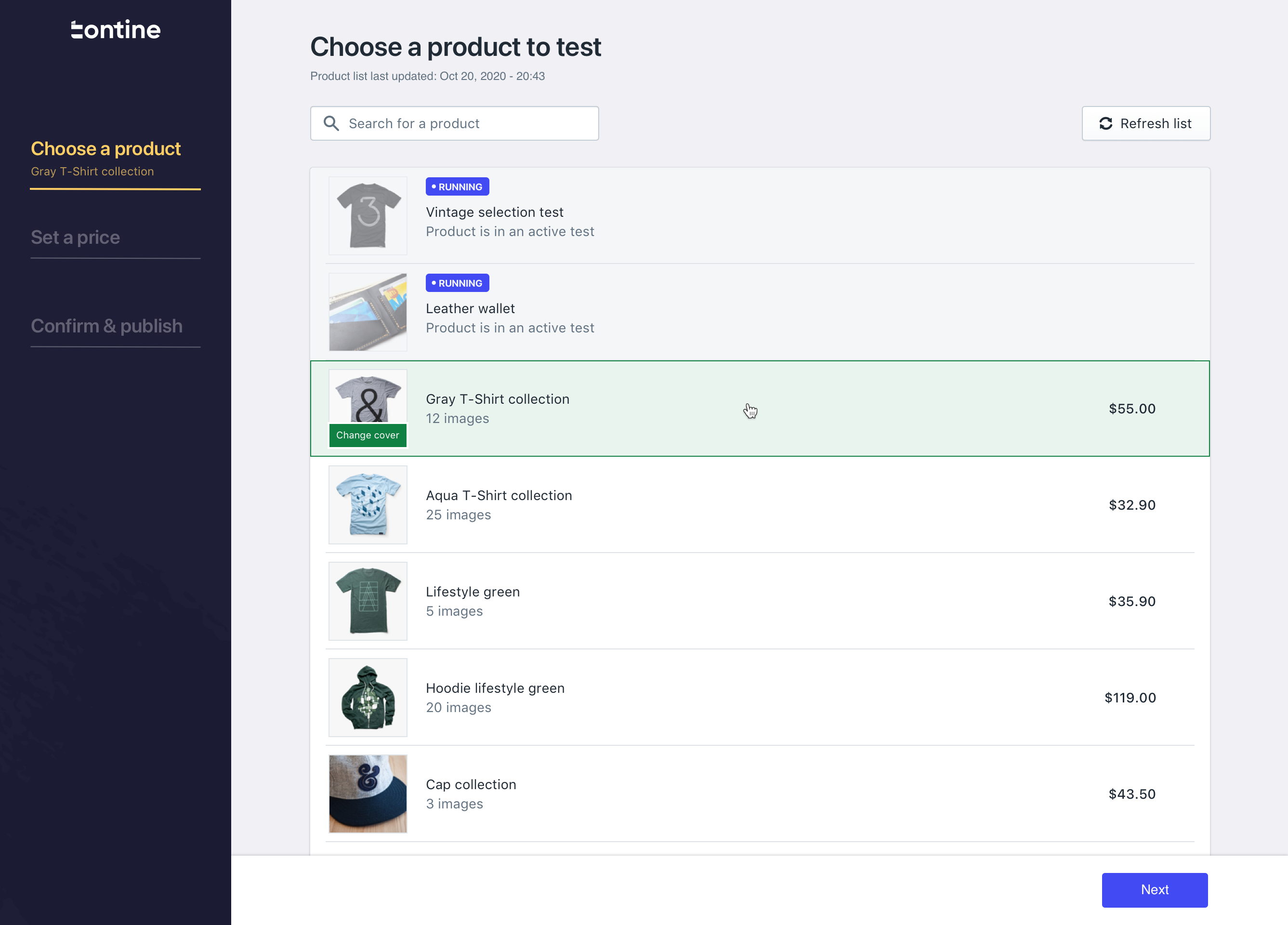Expand Hoodie lifestyle green product details
1288x925 pixels.
761,697
